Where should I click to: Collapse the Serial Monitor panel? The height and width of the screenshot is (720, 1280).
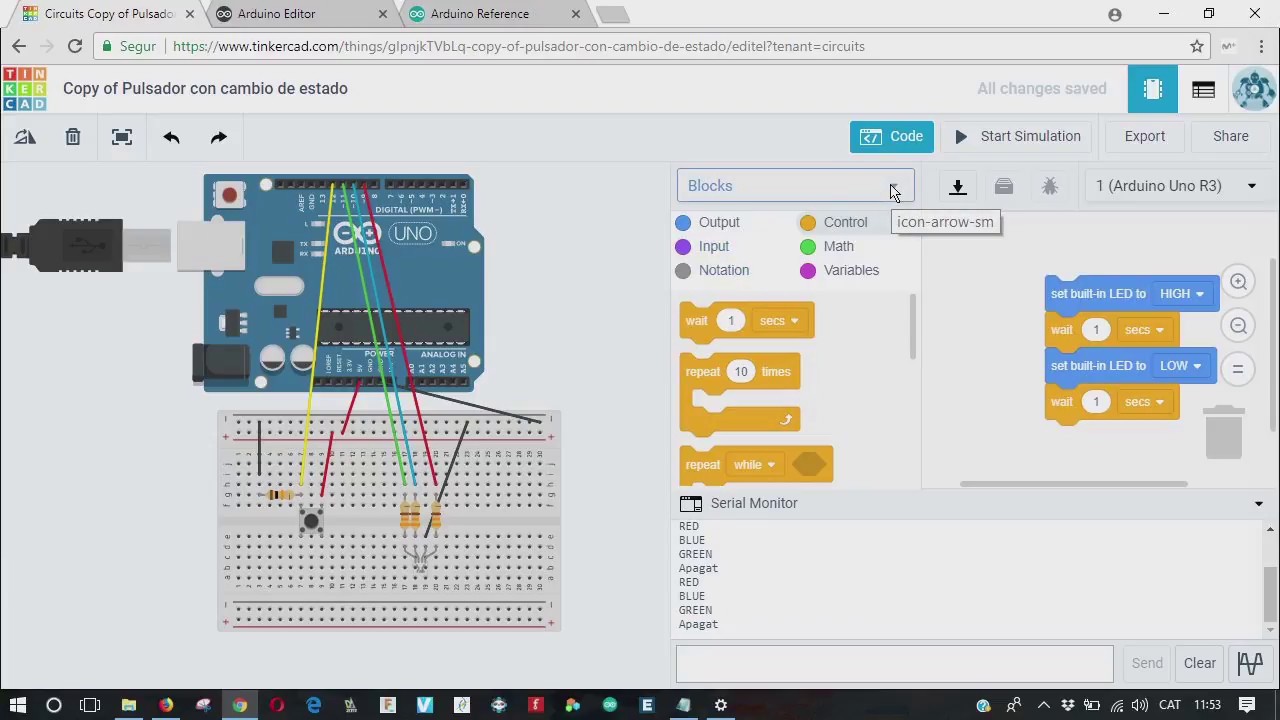tap(1259, 504)
